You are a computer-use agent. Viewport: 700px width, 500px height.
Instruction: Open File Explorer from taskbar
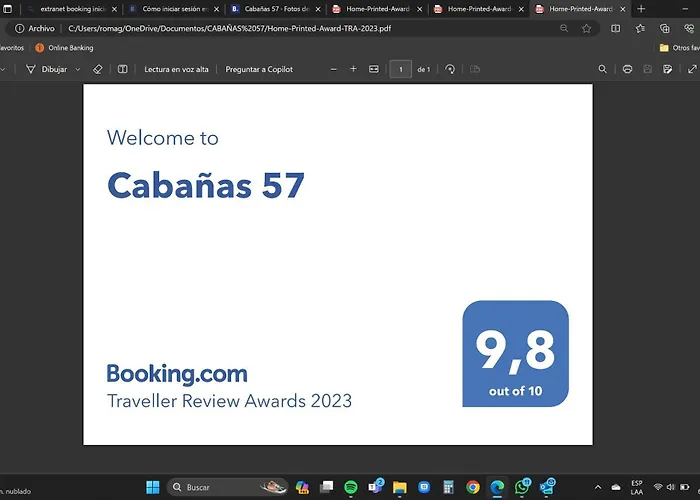point(400,487)
